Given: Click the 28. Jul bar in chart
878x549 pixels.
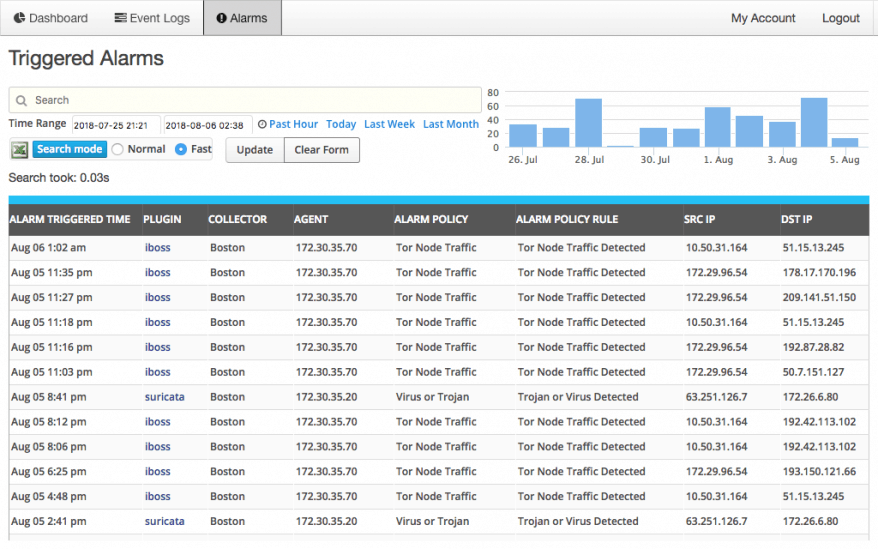Looking at the screenshot, I should (x=589, y=123).
